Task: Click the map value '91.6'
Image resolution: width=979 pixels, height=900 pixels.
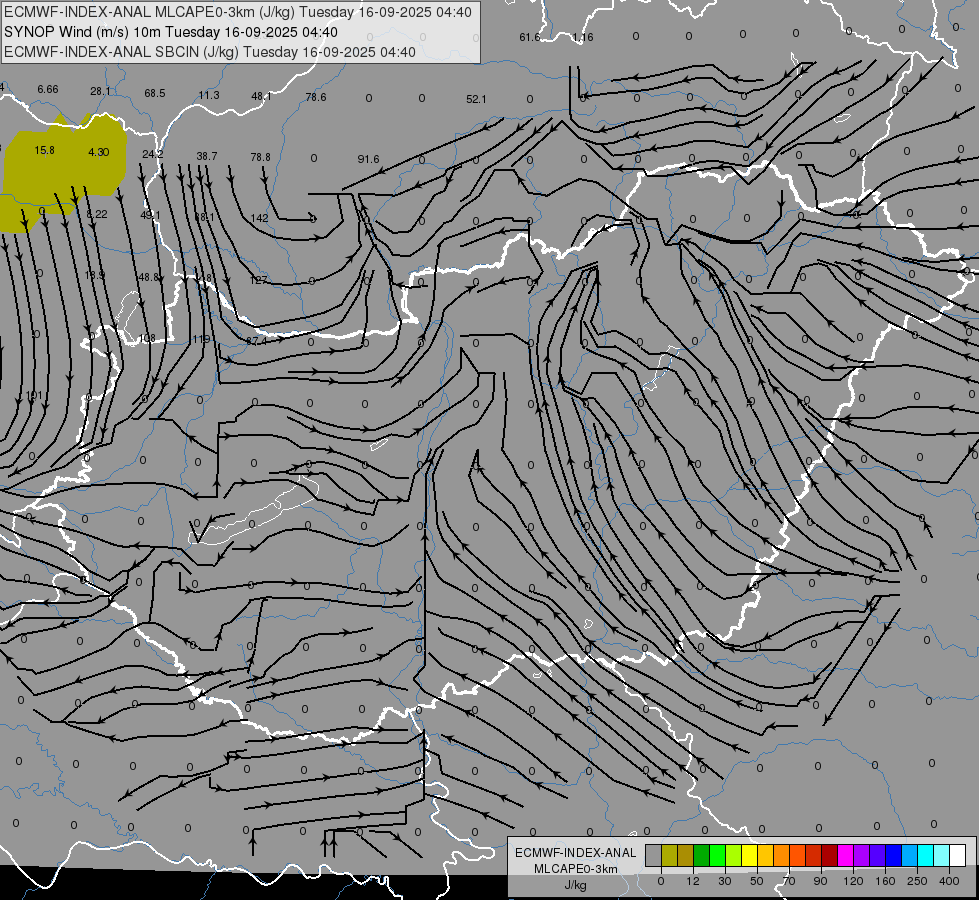Action: 368,159
